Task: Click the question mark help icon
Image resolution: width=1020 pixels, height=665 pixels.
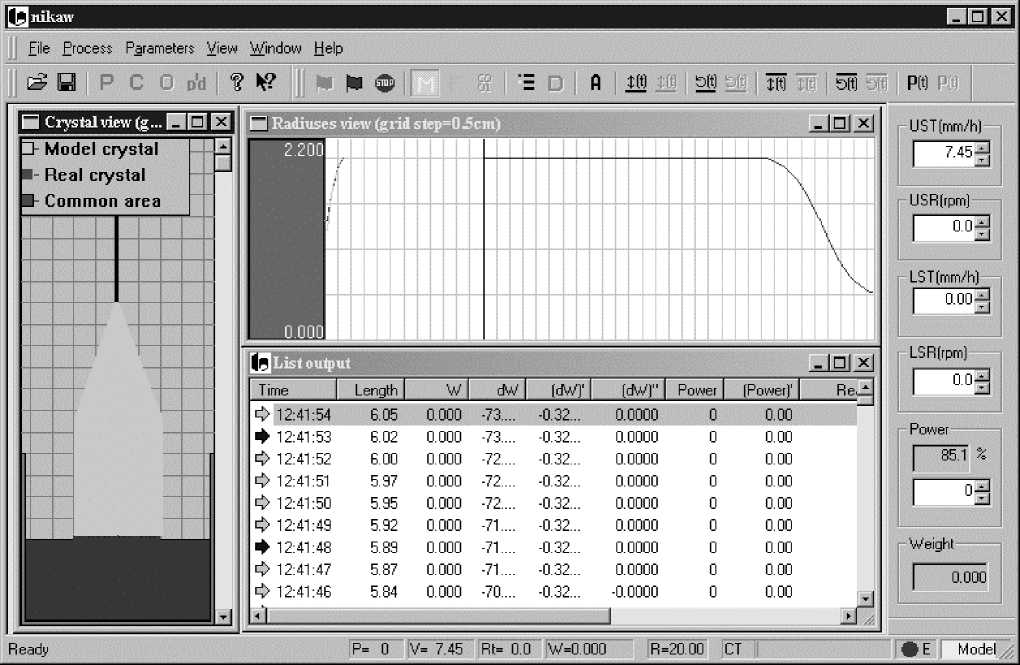Action: pyautogui.click(x=237, y=83)
